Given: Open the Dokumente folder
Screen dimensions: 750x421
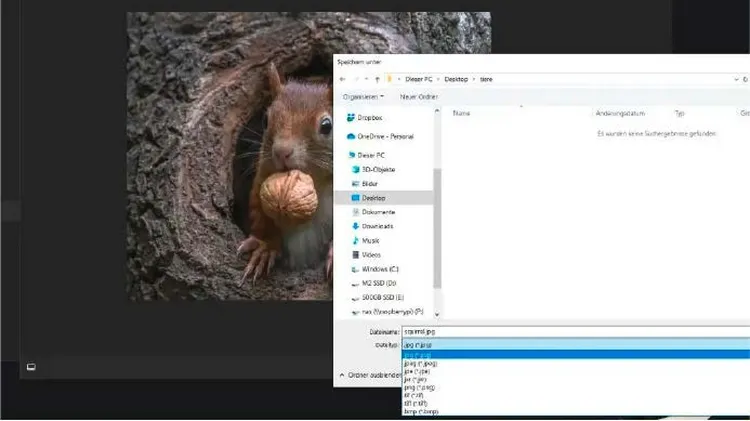Looking at the screenshot, I should click(x=378, y=212).
